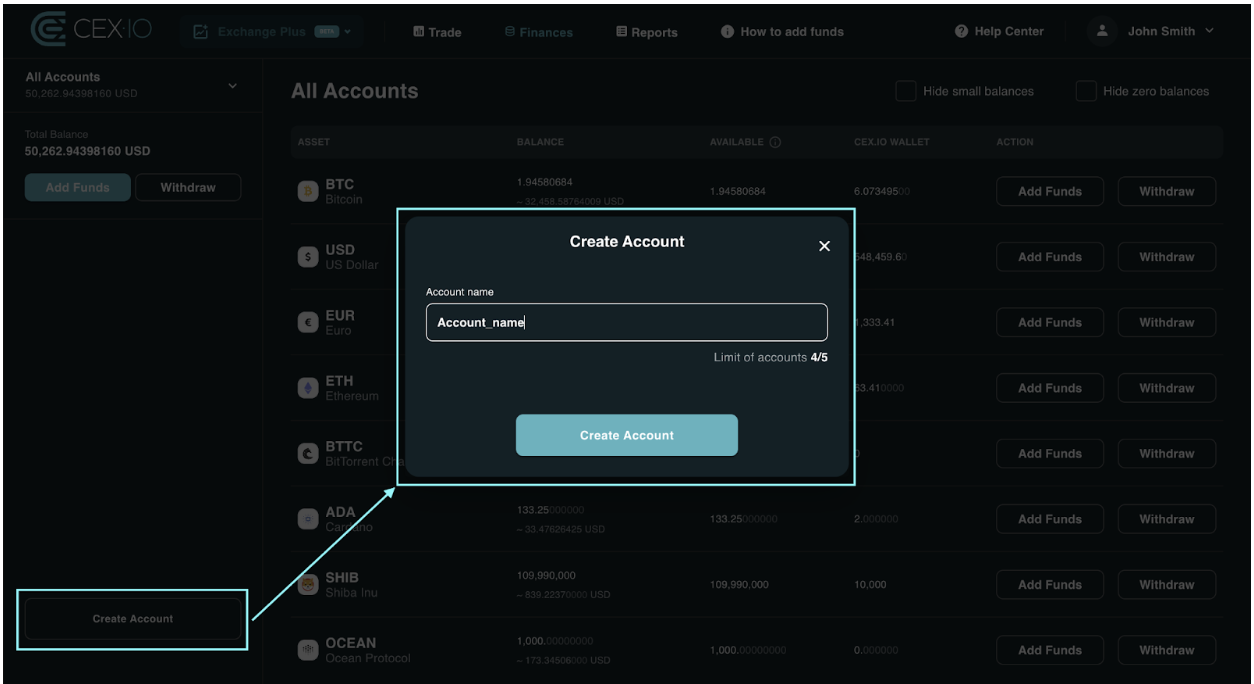Screen dimensions: 1254x684
Task: Click the Shiba Inu coin icon
Action: coord(308,585)
